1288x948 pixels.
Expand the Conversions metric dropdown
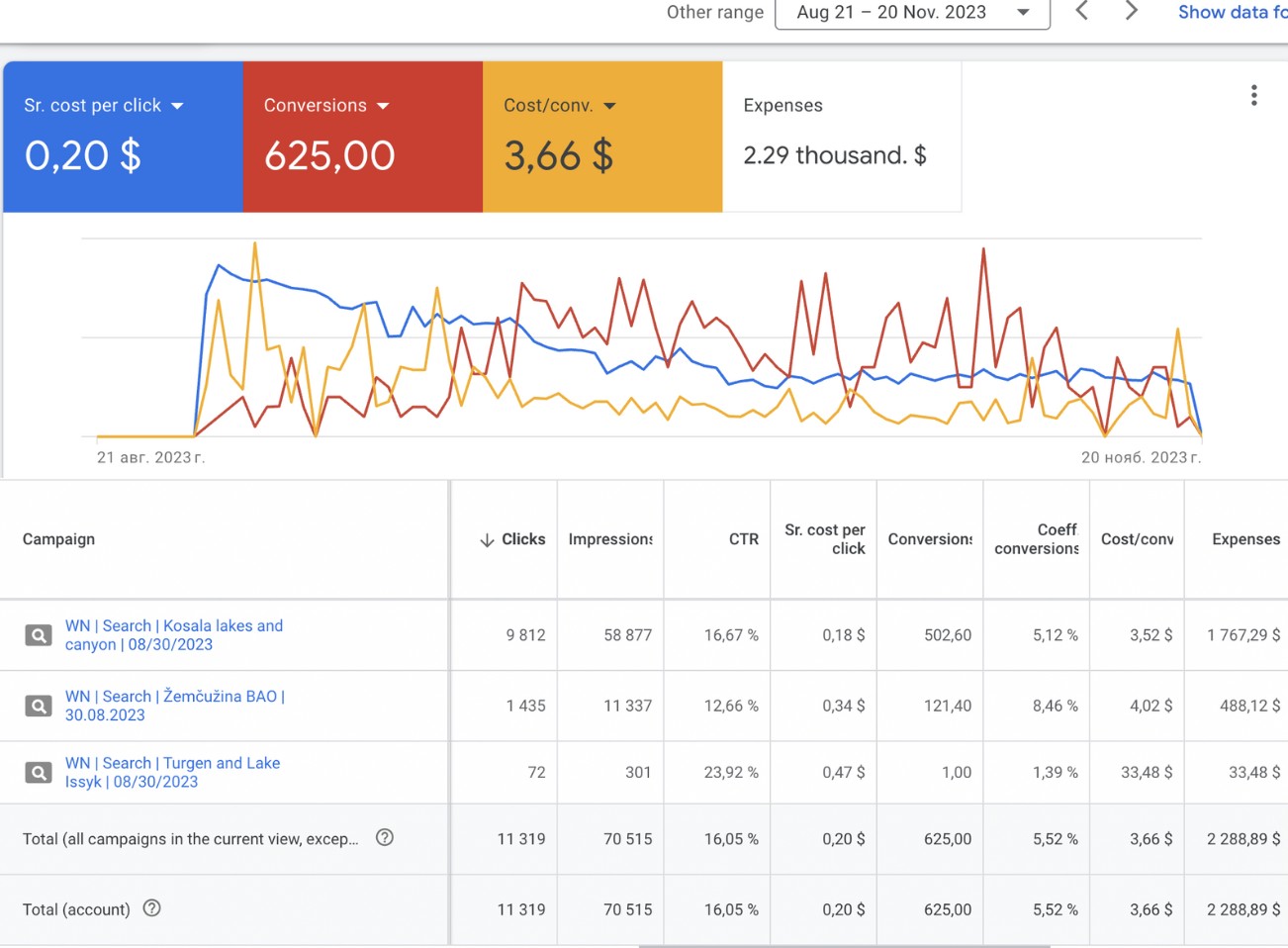point(383,106)
